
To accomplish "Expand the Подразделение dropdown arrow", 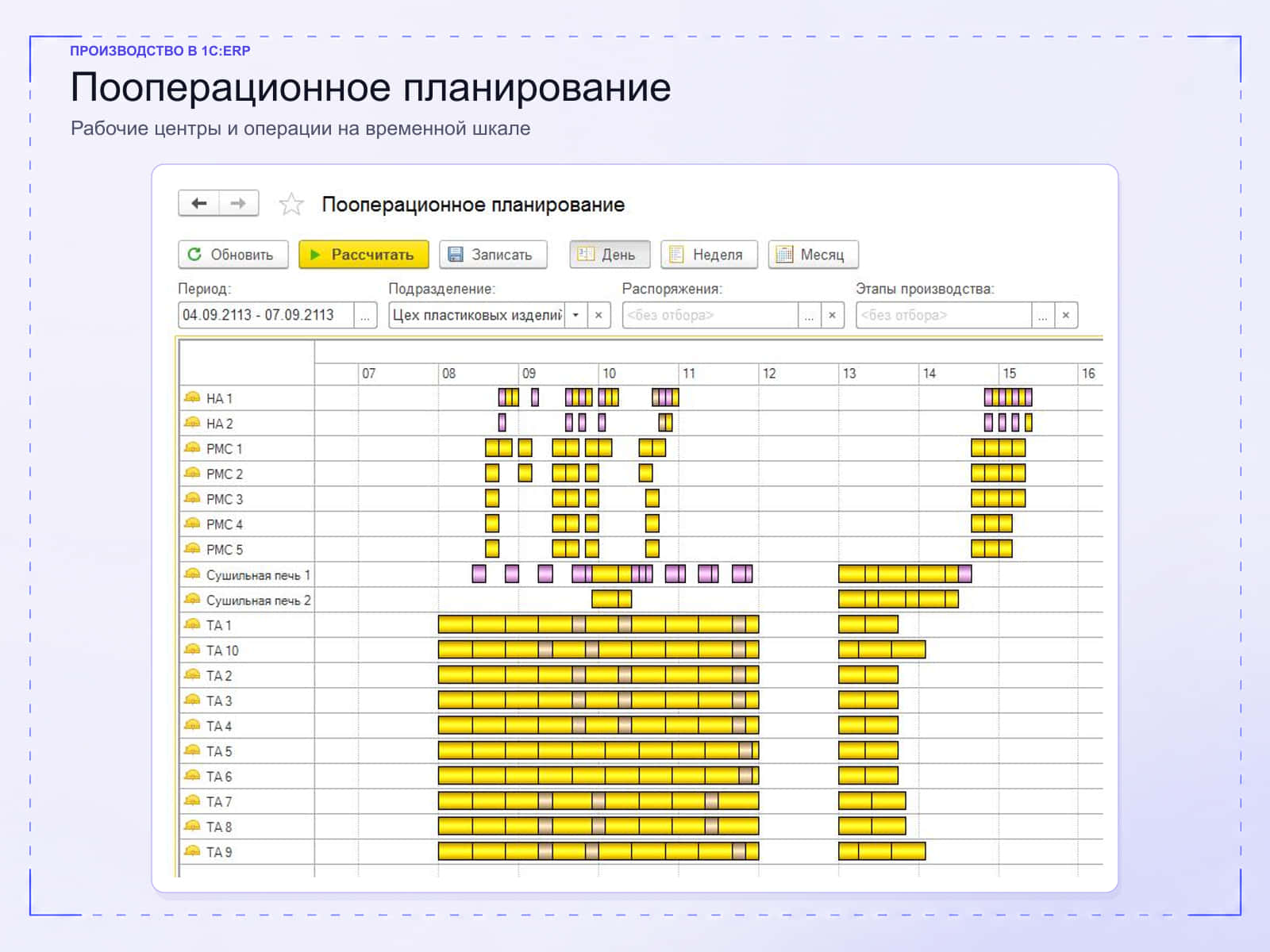I will pyautogui.click(x=575, y=315).
